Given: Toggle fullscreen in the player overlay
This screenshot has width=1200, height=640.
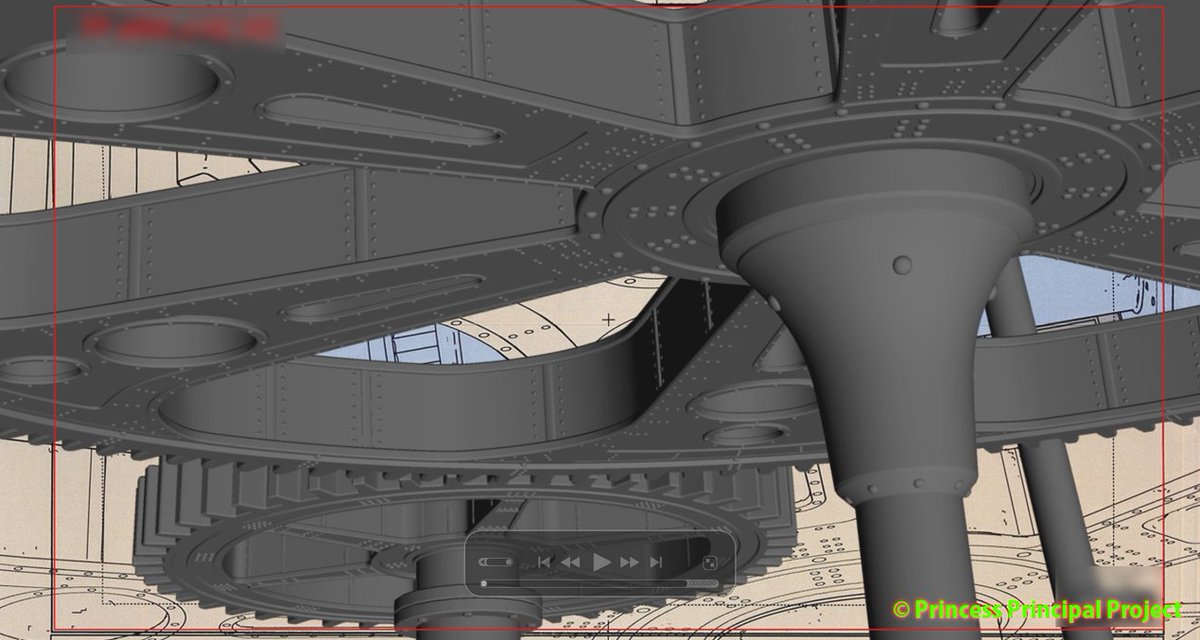Looking at the screenshot, I should click(x=710, y=562).
